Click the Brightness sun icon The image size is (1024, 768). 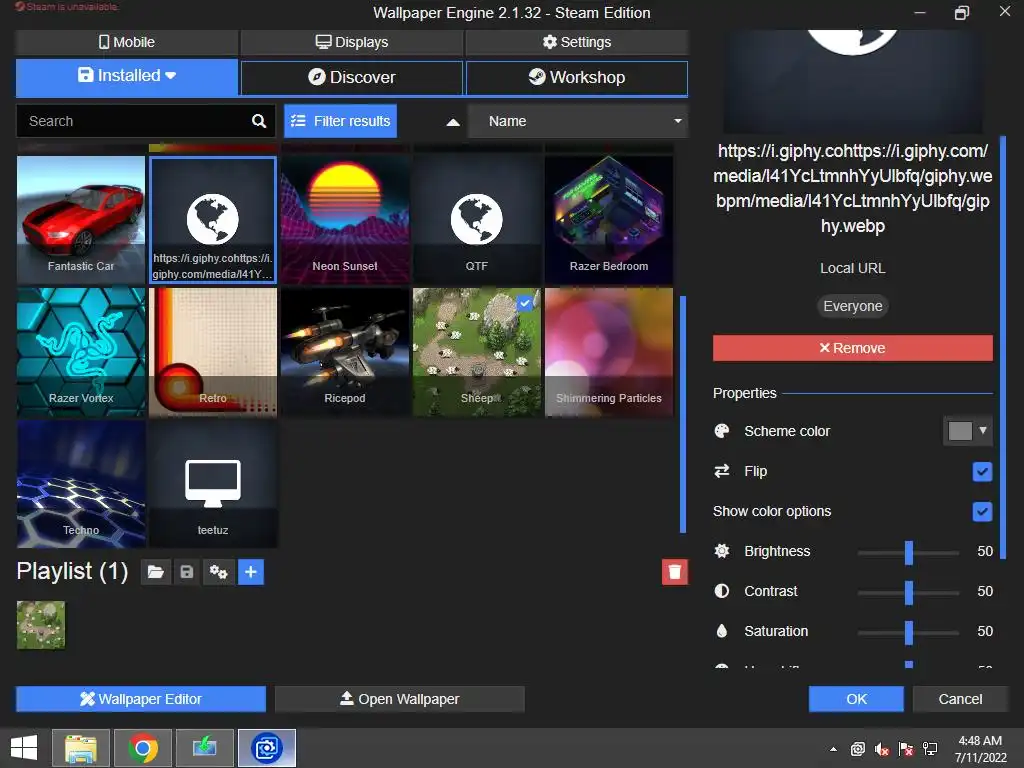click(722, 551)
